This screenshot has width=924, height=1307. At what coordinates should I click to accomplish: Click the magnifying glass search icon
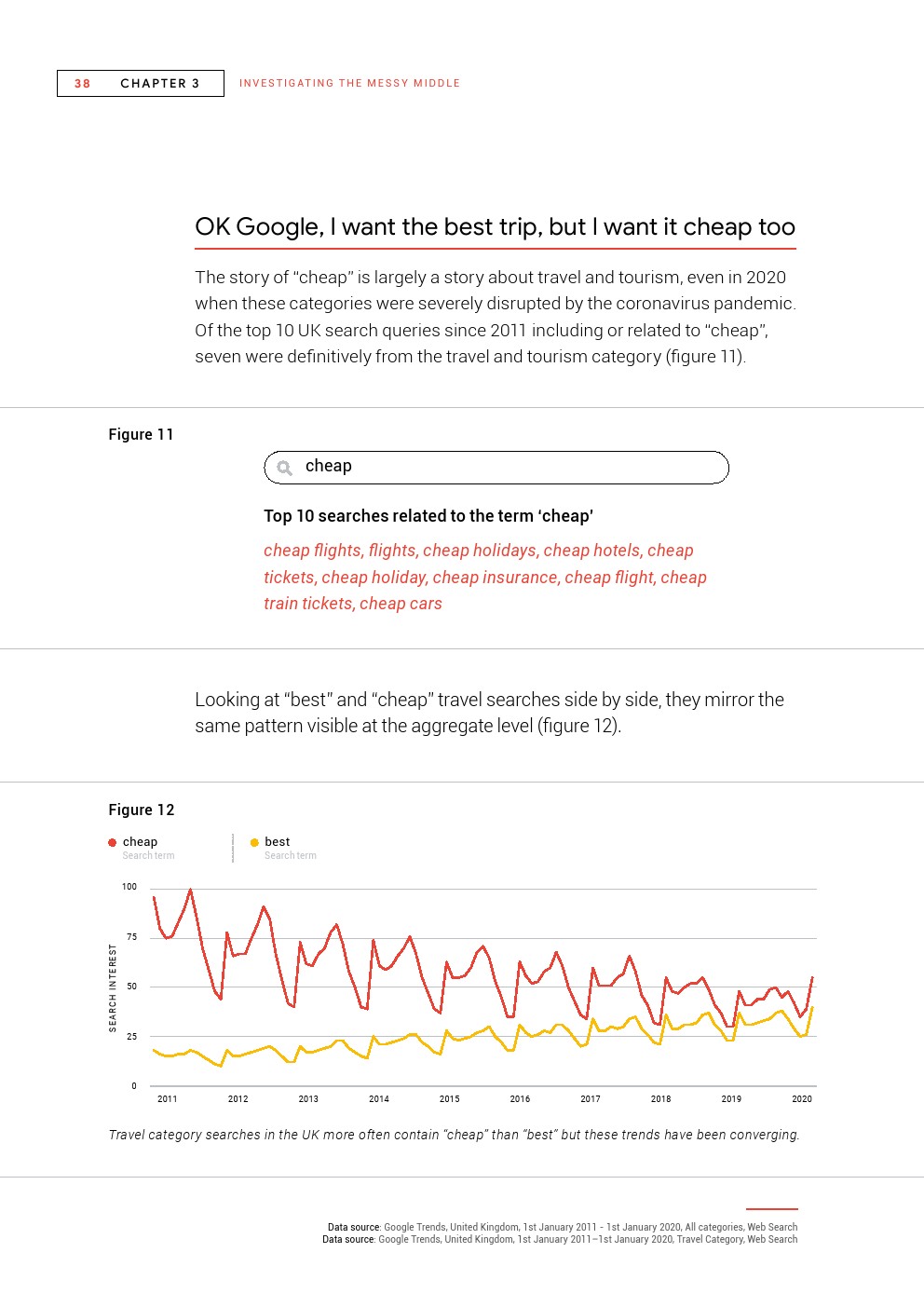pyautogui.click(x=285, y=468)
